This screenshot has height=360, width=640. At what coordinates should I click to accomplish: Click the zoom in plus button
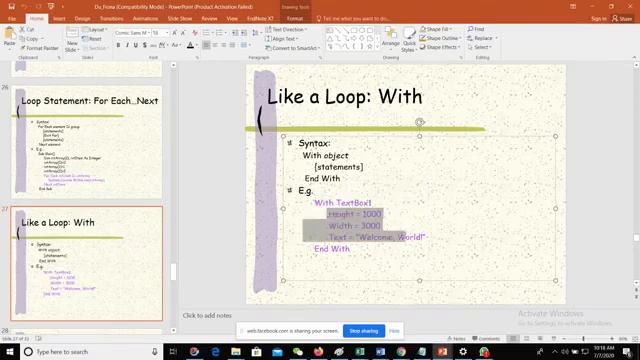612,338
